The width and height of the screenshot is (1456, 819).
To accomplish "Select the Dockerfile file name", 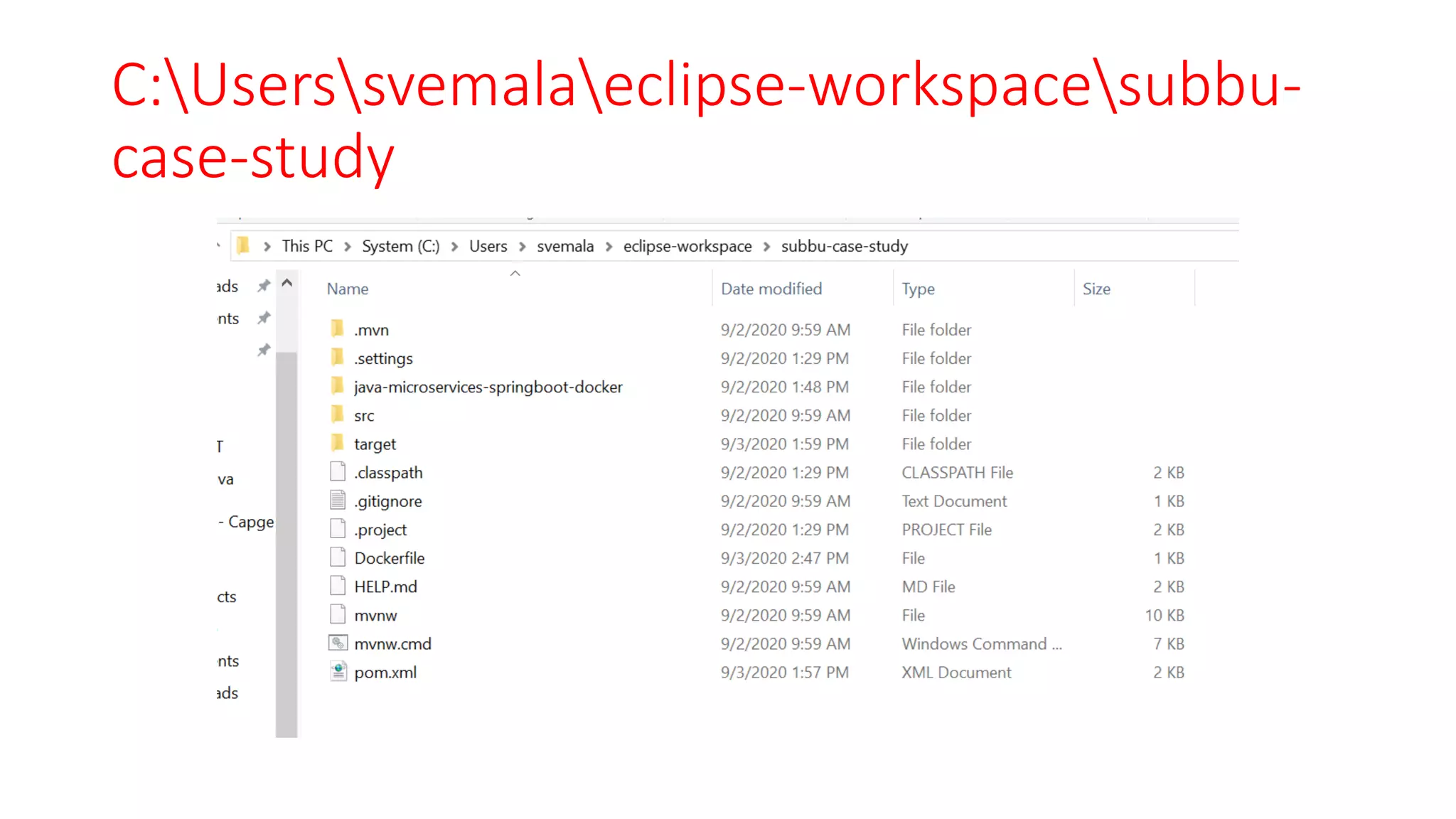I will click(390, 558).
